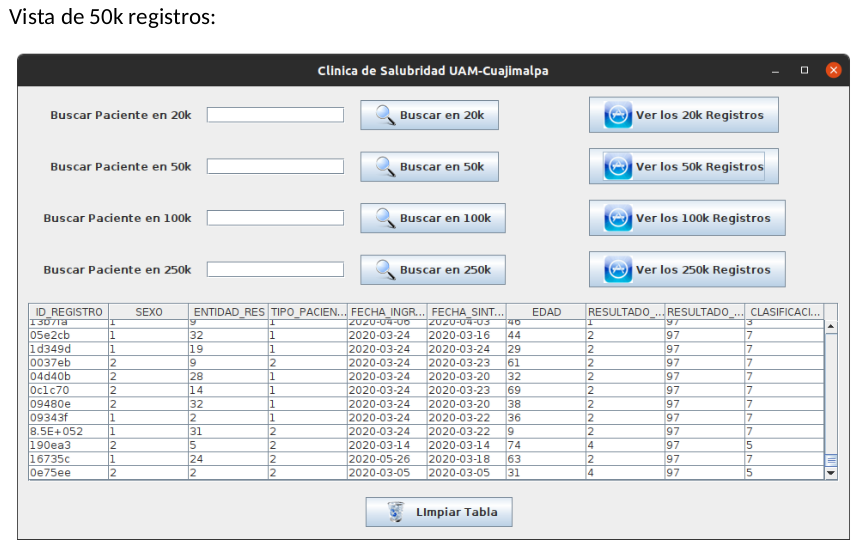The width and height of the screenshot is (860, 554).
Task: Click magnifier icon on Buscar en 20k
Action: (x=385, y=115)
